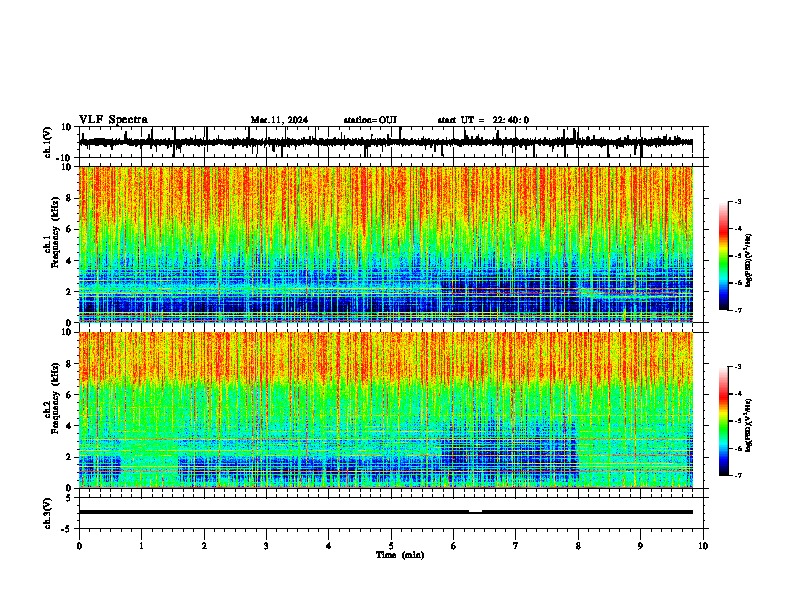This screenshot has height=612, width=792.
Task: Click time axis tick label "8"
Action: point(578,546)
